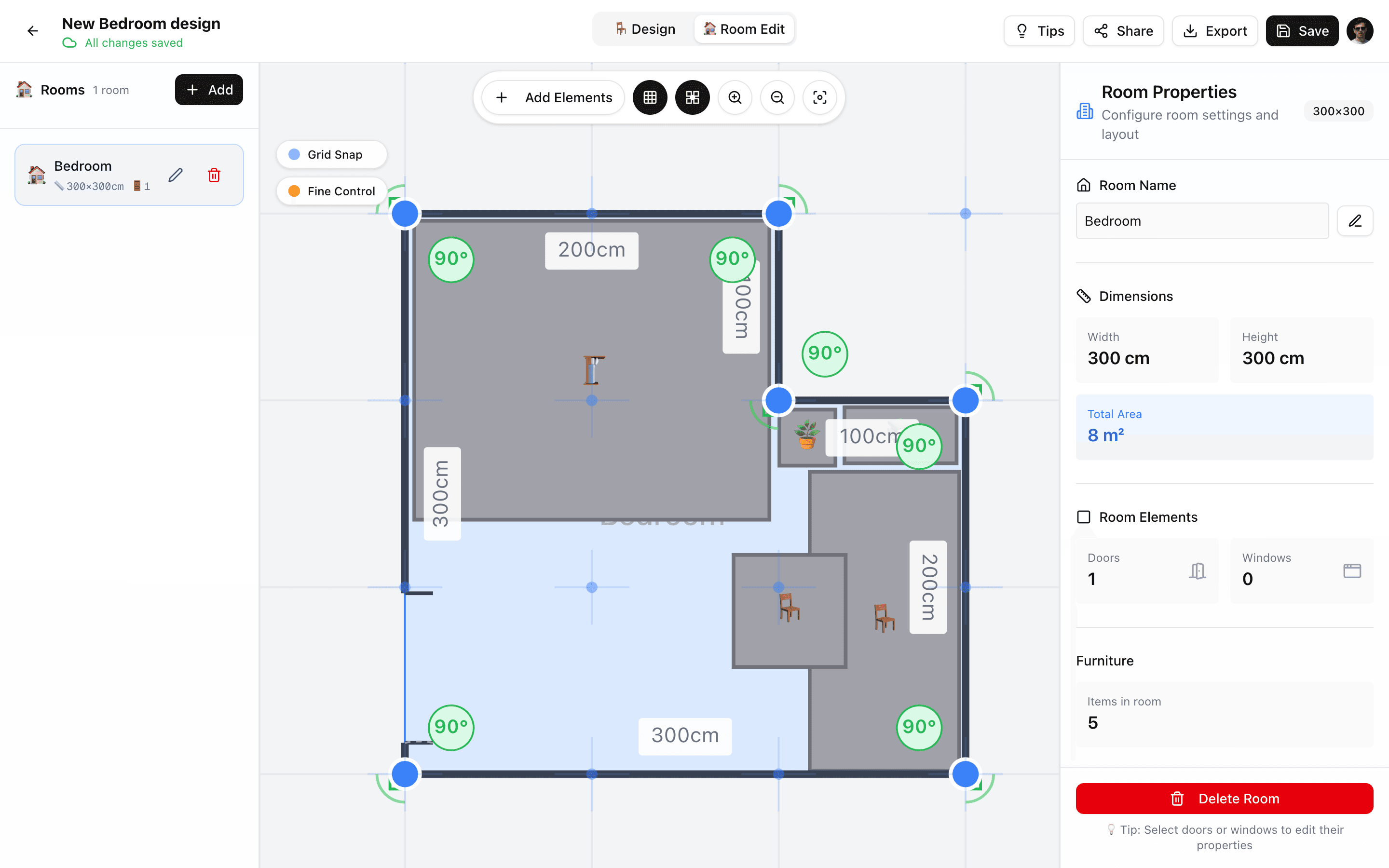Switch to the Design tab
The image size is (1389, 868).
coord(645,29)
